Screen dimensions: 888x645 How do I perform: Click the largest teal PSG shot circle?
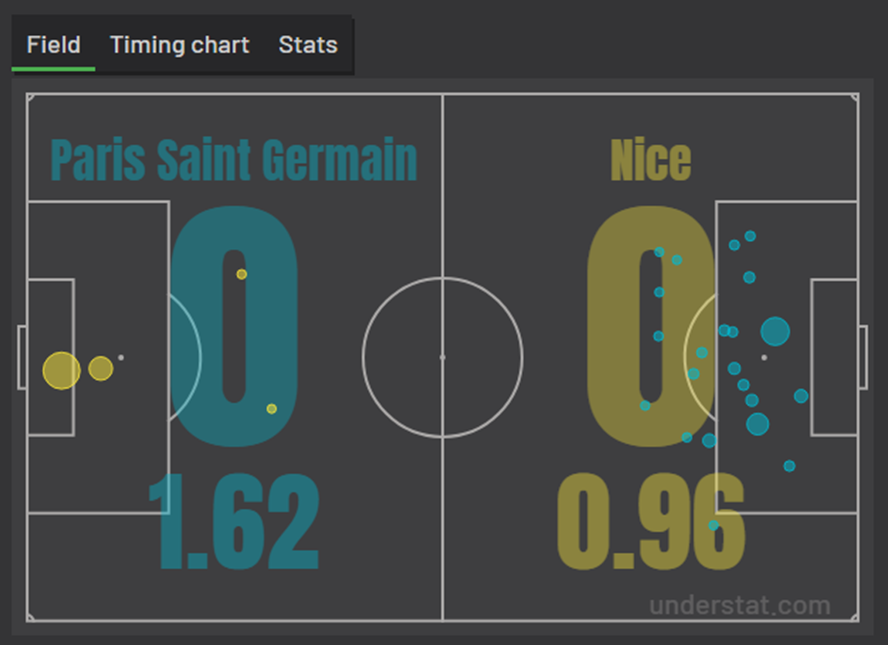coord(775,331)
